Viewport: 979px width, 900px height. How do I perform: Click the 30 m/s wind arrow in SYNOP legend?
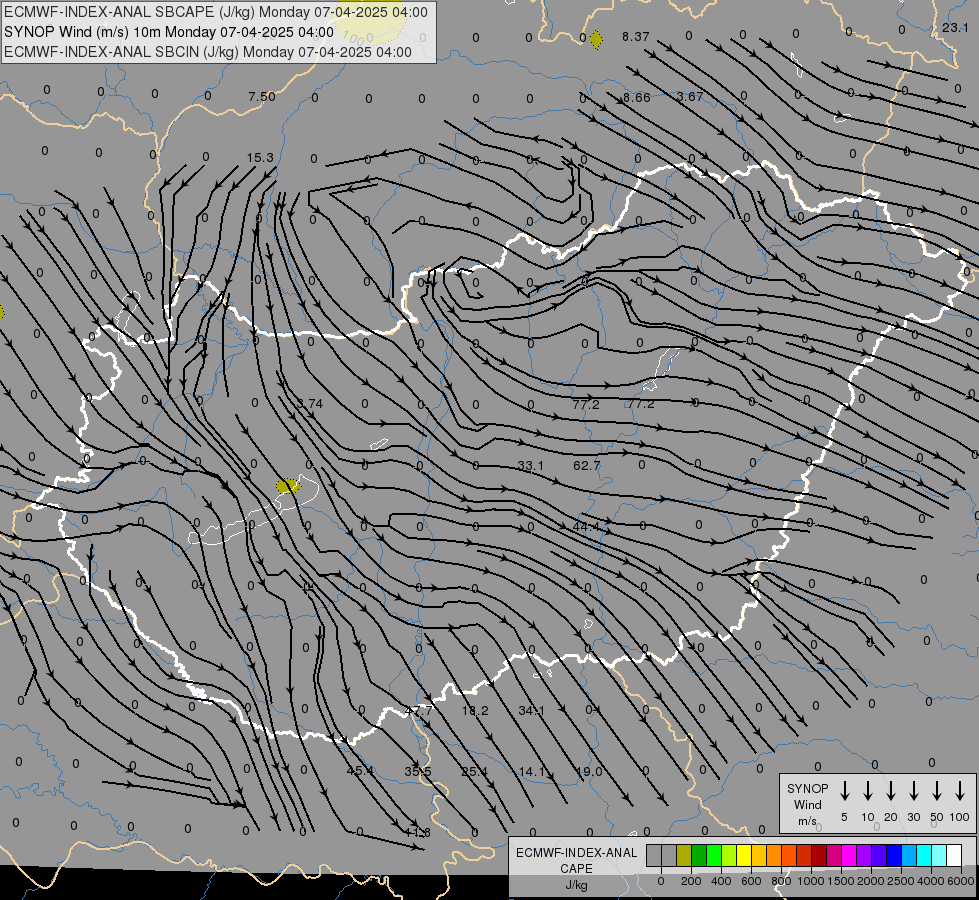913,790
